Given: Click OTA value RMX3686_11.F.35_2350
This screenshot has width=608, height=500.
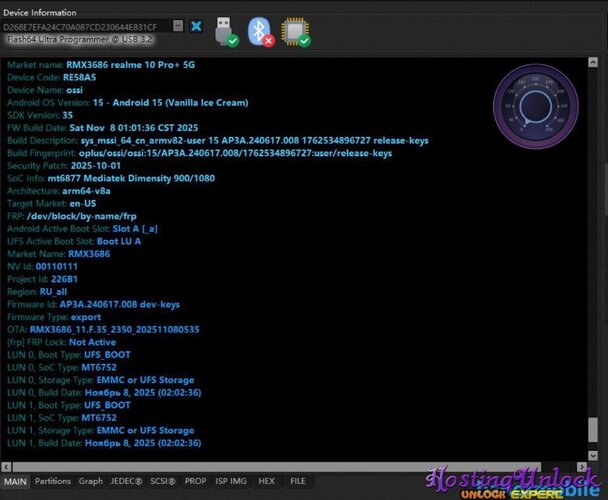Looking at the screenshot, I should pos(114,330).
